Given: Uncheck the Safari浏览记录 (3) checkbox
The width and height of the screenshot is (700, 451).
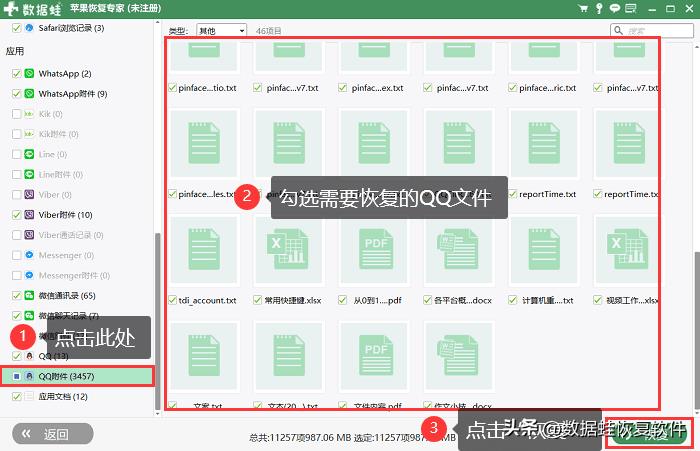Looking at the screenshot, I should pos(17,28).
